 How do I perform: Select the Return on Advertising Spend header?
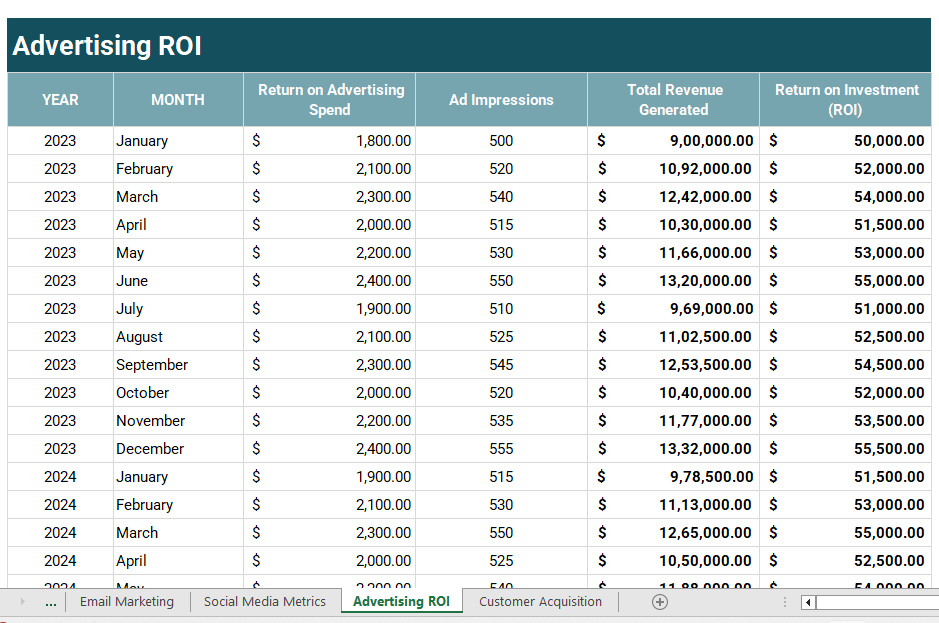(x=330, y=100)
